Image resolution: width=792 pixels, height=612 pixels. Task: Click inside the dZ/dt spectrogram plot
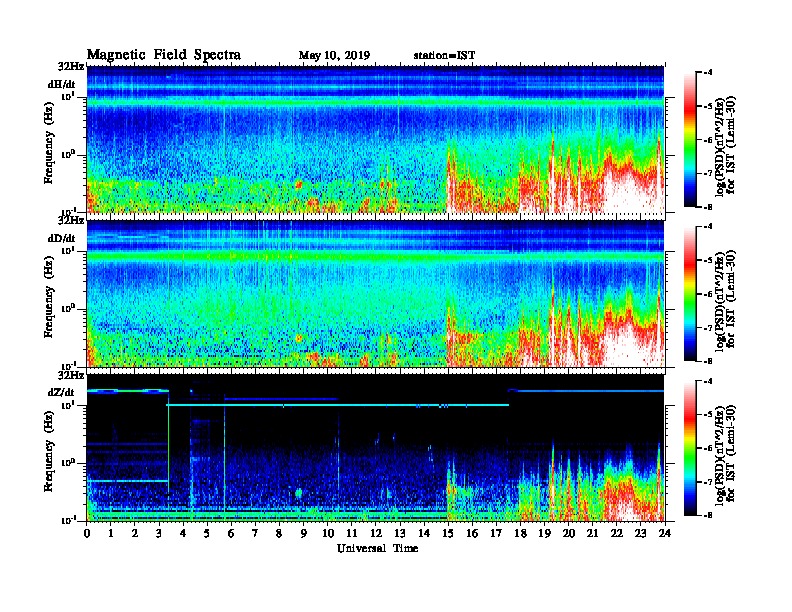point(376,448)
